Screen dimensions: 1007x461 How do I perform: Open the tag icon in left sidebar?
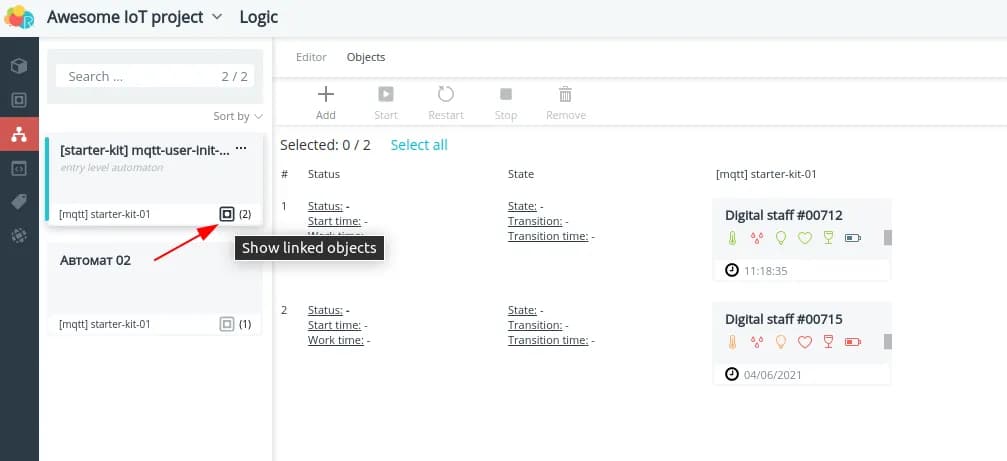coord(19,202)
